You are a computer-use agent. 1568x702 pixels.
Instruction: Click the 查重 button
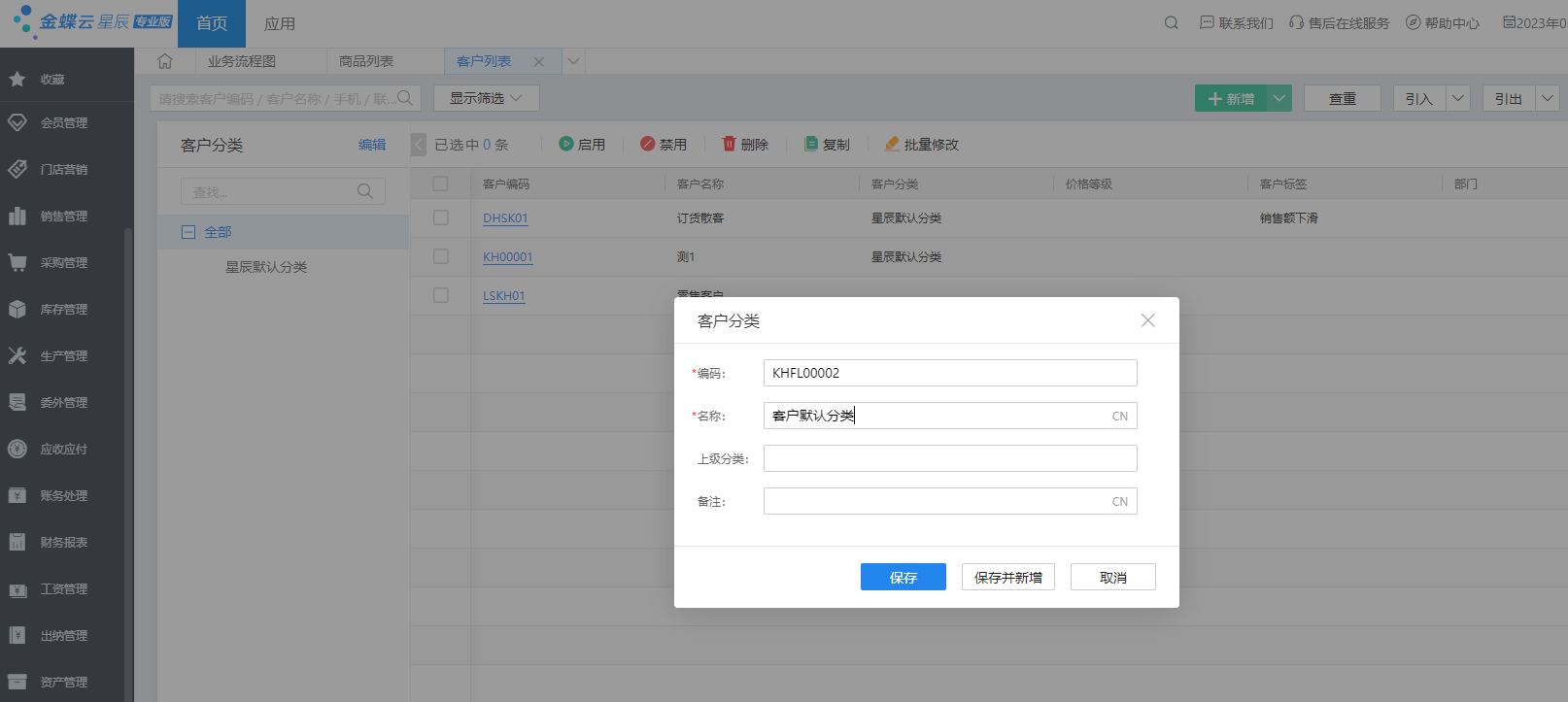click(1343, 98)
